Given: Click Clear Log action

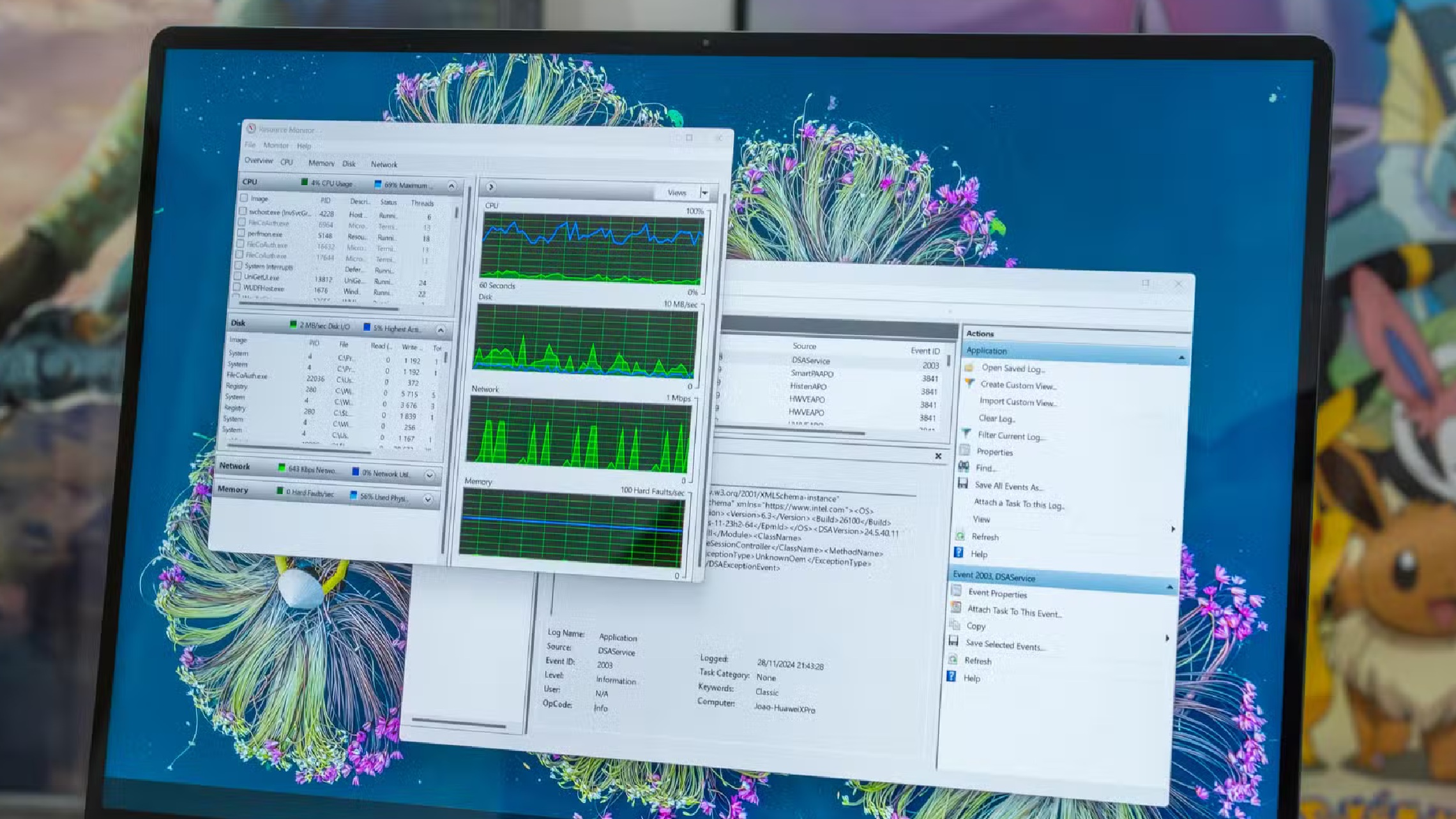Looking at the screenshot, I should [997, 418].
